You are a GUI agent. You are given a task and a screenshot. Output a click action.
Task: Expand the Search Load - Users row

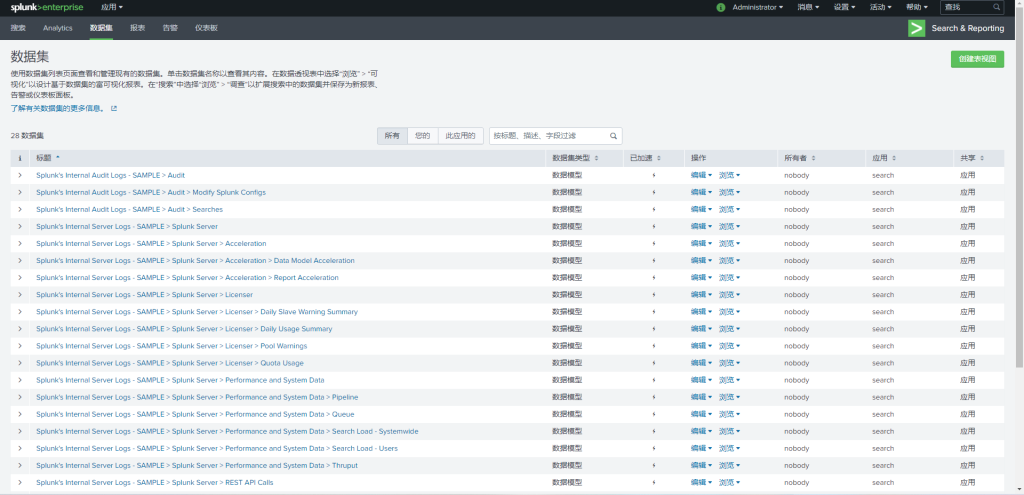[20, 448]
